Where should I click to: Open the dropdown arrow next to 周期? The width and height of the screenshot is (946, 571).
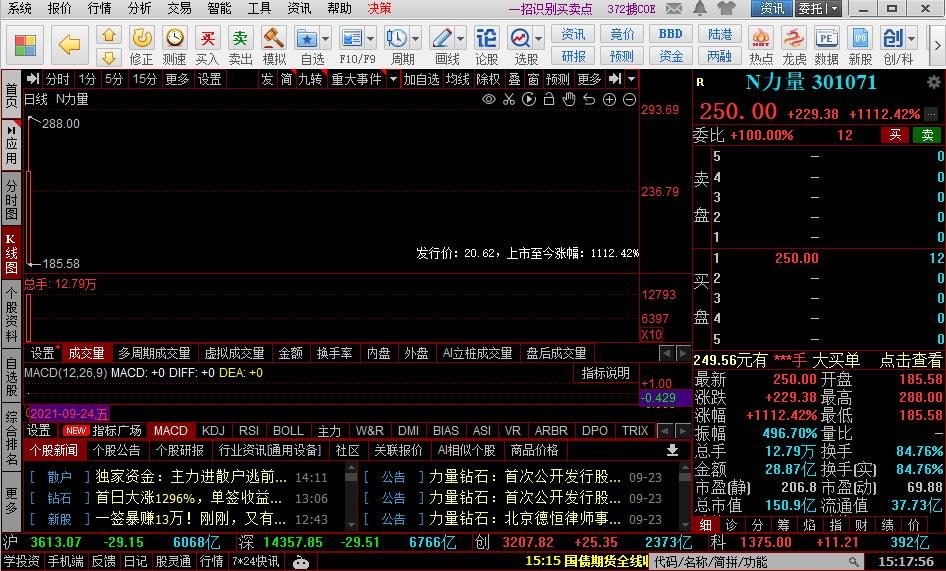tap(416, 39)
